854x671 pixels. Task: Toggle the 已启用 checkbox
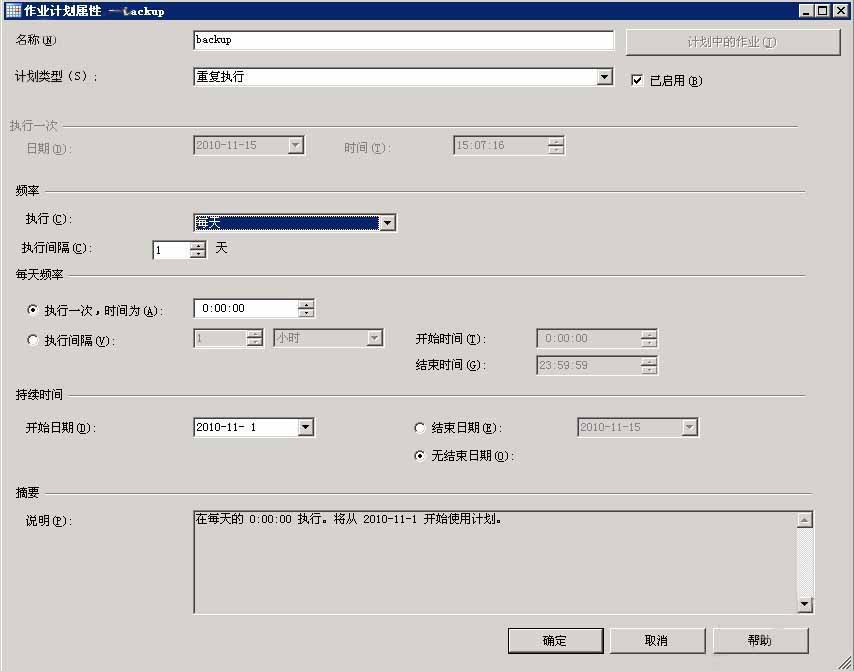(637, 81)
